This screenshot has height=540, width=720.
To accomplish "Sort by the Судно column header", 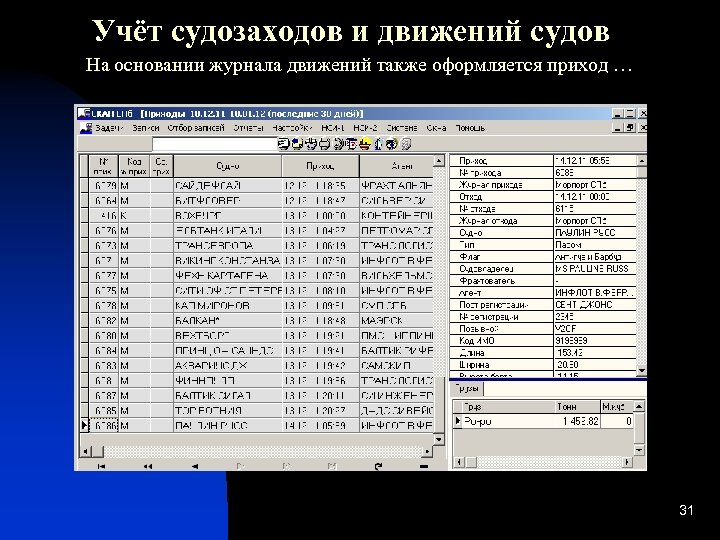I will point(228,166).
